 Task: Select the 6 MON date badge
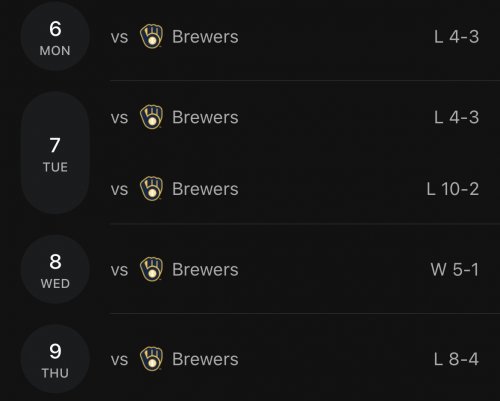point(55,36)
